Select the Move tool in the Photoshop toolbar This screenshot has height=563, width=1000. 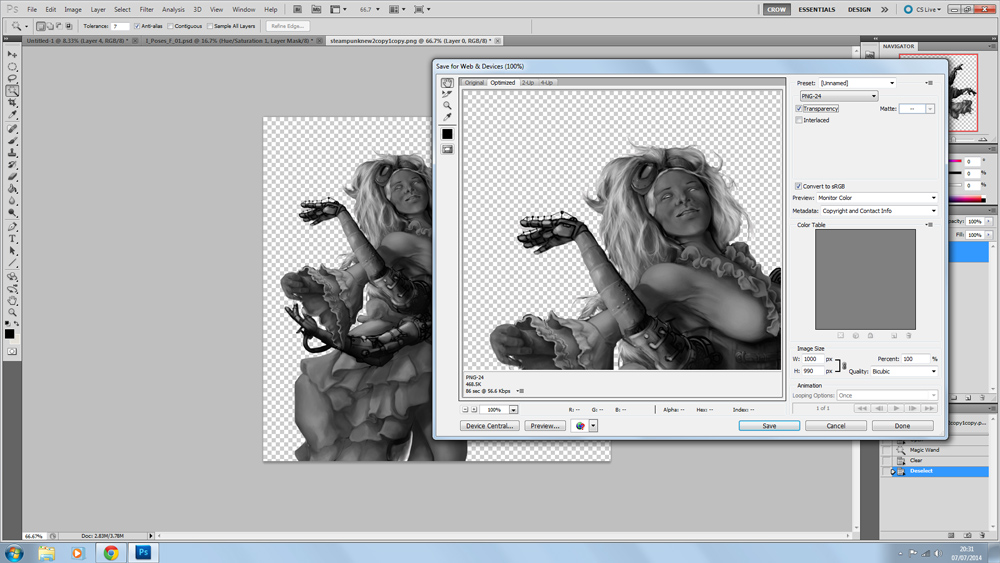(x=12, y=55)
